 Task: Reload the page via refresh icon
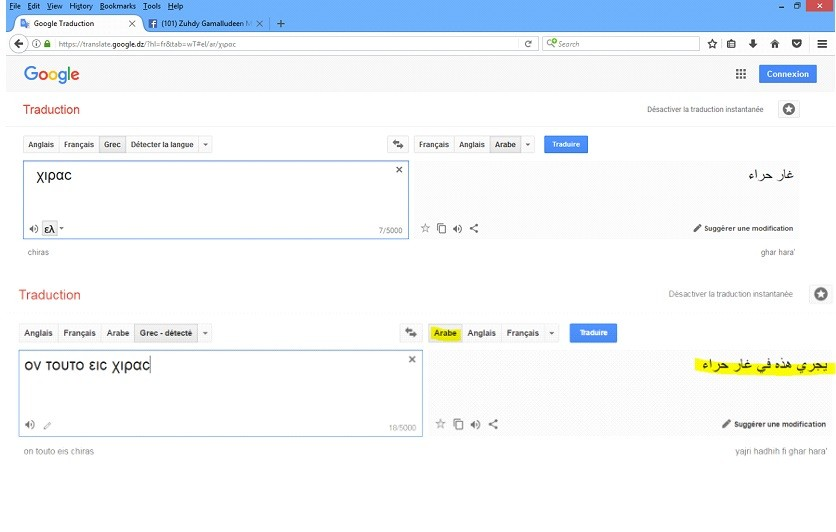coord(528,44)
